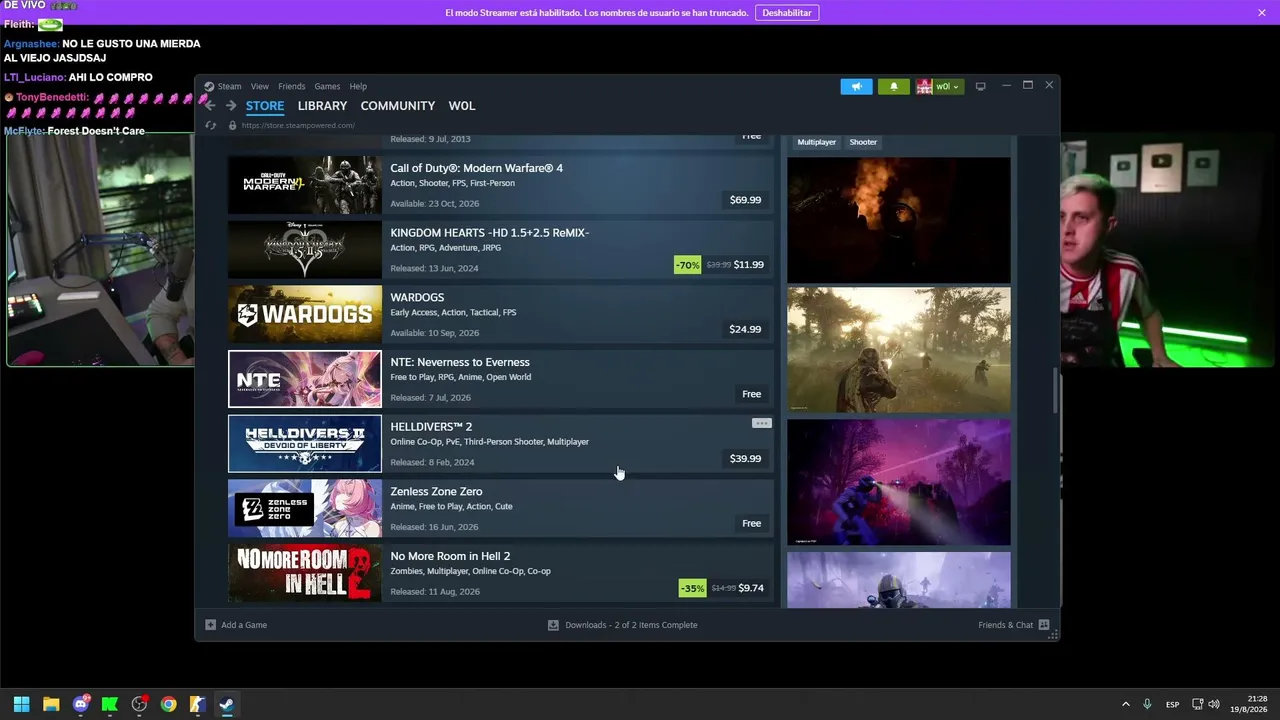This screenshot has height=720, width=1280.
Task: Open the Zenless Zone Zero title
Action: tap(436, 491)
